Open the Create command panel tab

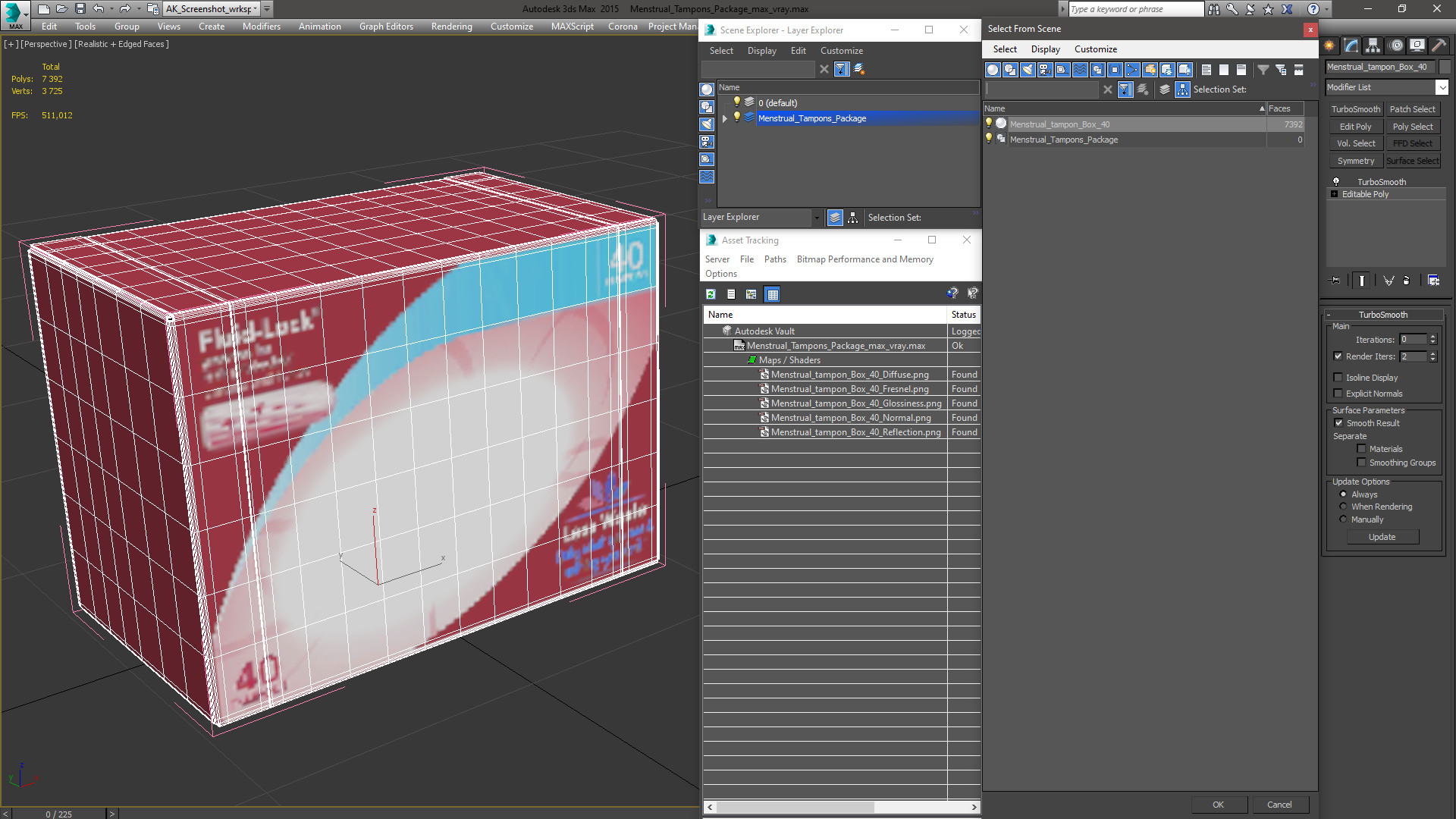click(1329, 46)
